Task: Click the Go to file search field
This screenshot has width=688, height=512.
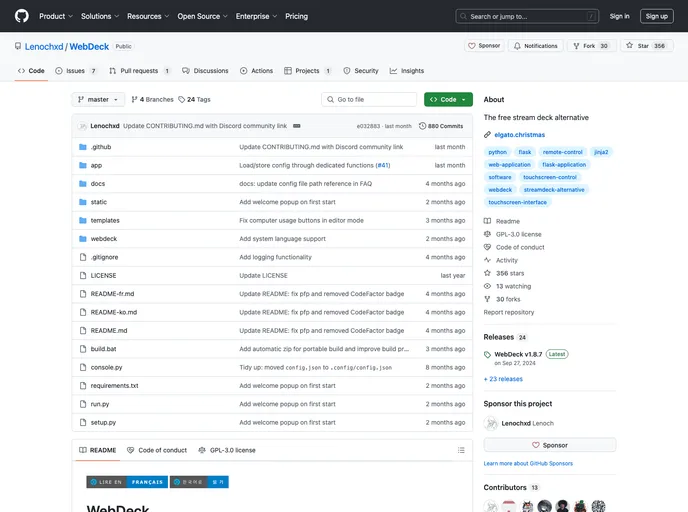Action: tap(369, 100)
